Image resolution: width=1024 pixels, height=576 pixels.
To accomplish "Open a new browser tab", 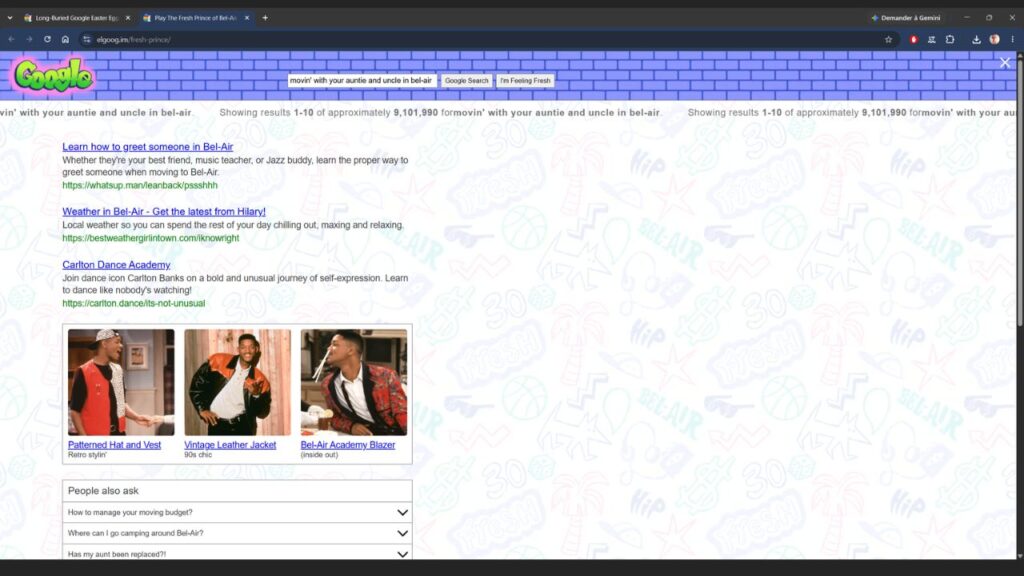I will [x=265, y=18].
